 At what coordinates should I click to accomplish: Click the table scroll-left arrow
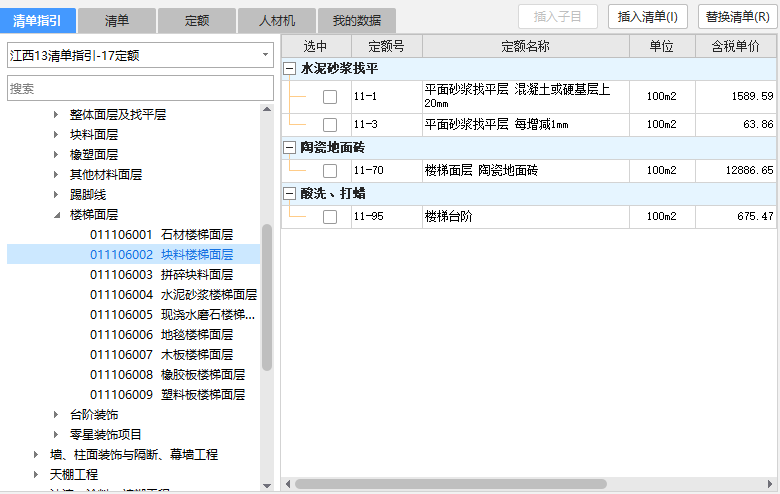pyautogui.click(x=288, y=484)
